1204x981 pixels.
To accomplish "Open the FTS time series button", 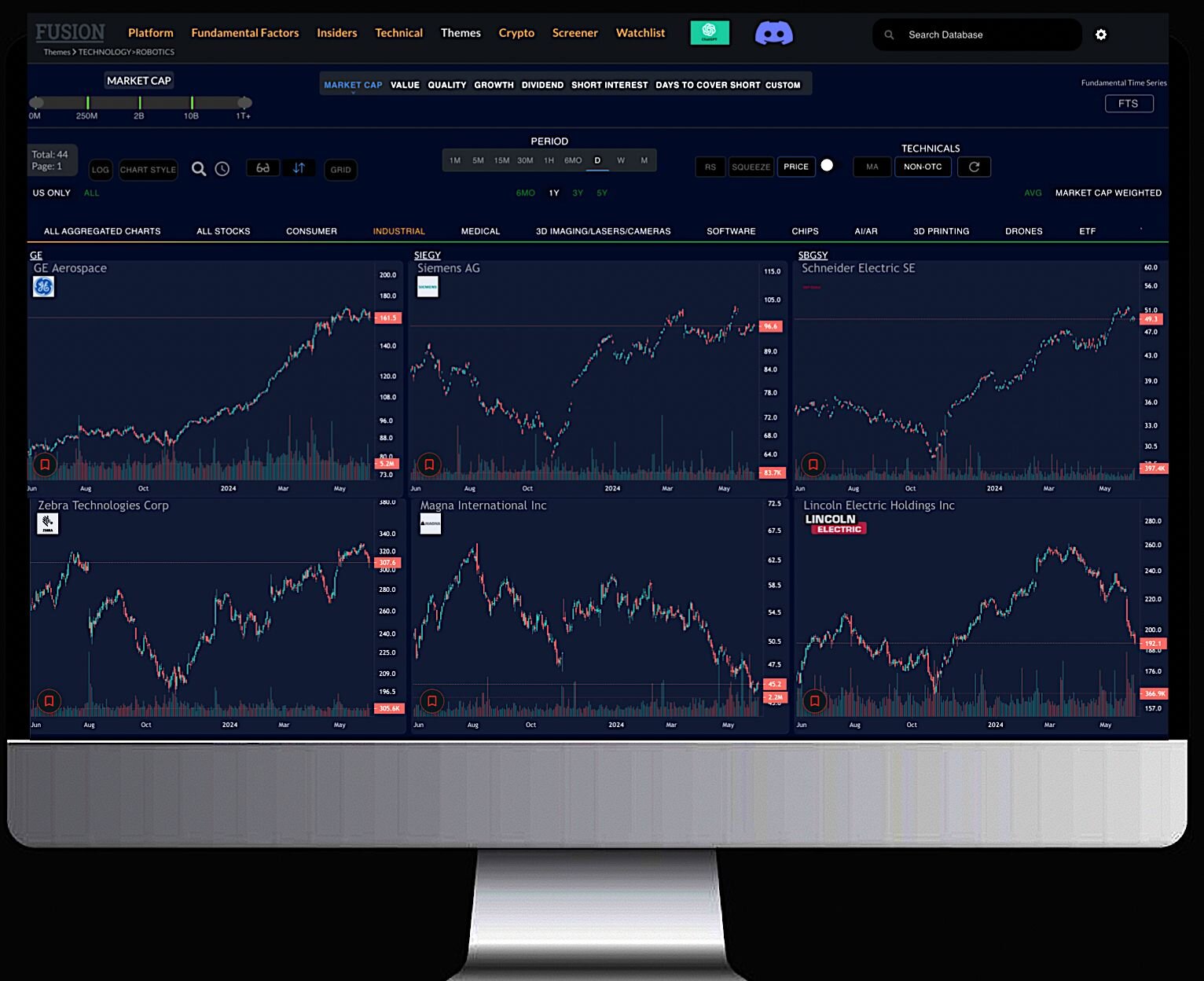I will click(1129, 104).
